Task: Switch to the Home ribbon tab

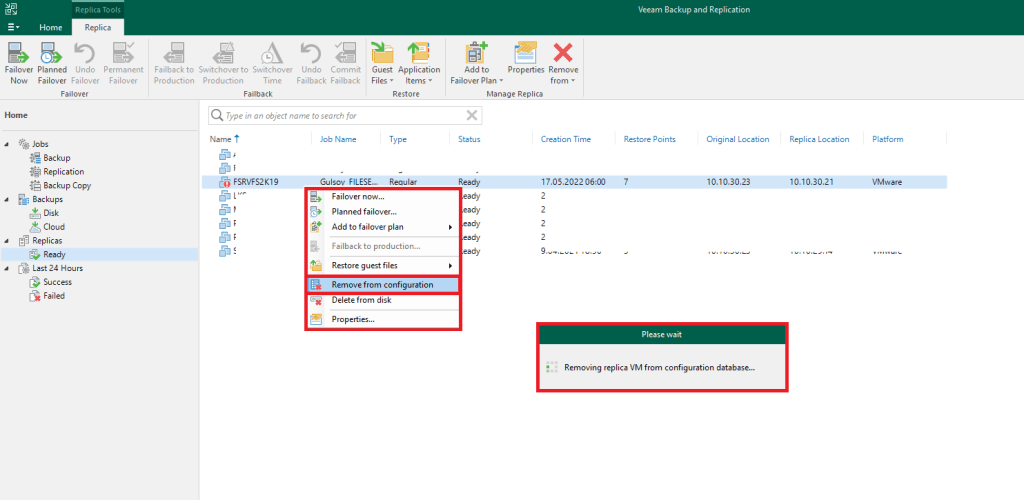Action: coord(50,27)
